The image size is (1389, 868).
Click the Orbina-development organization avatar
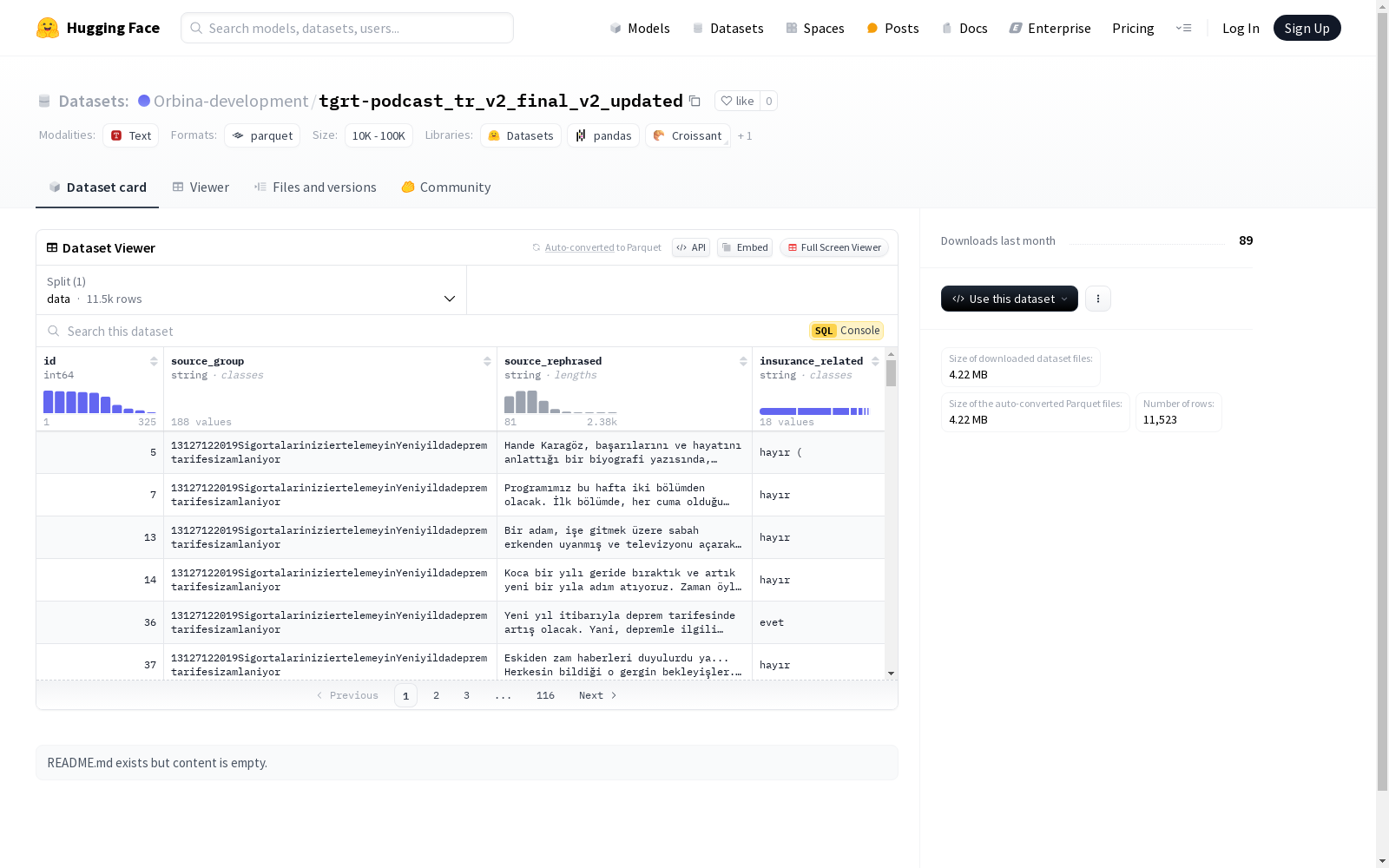[x=144, y=101]
